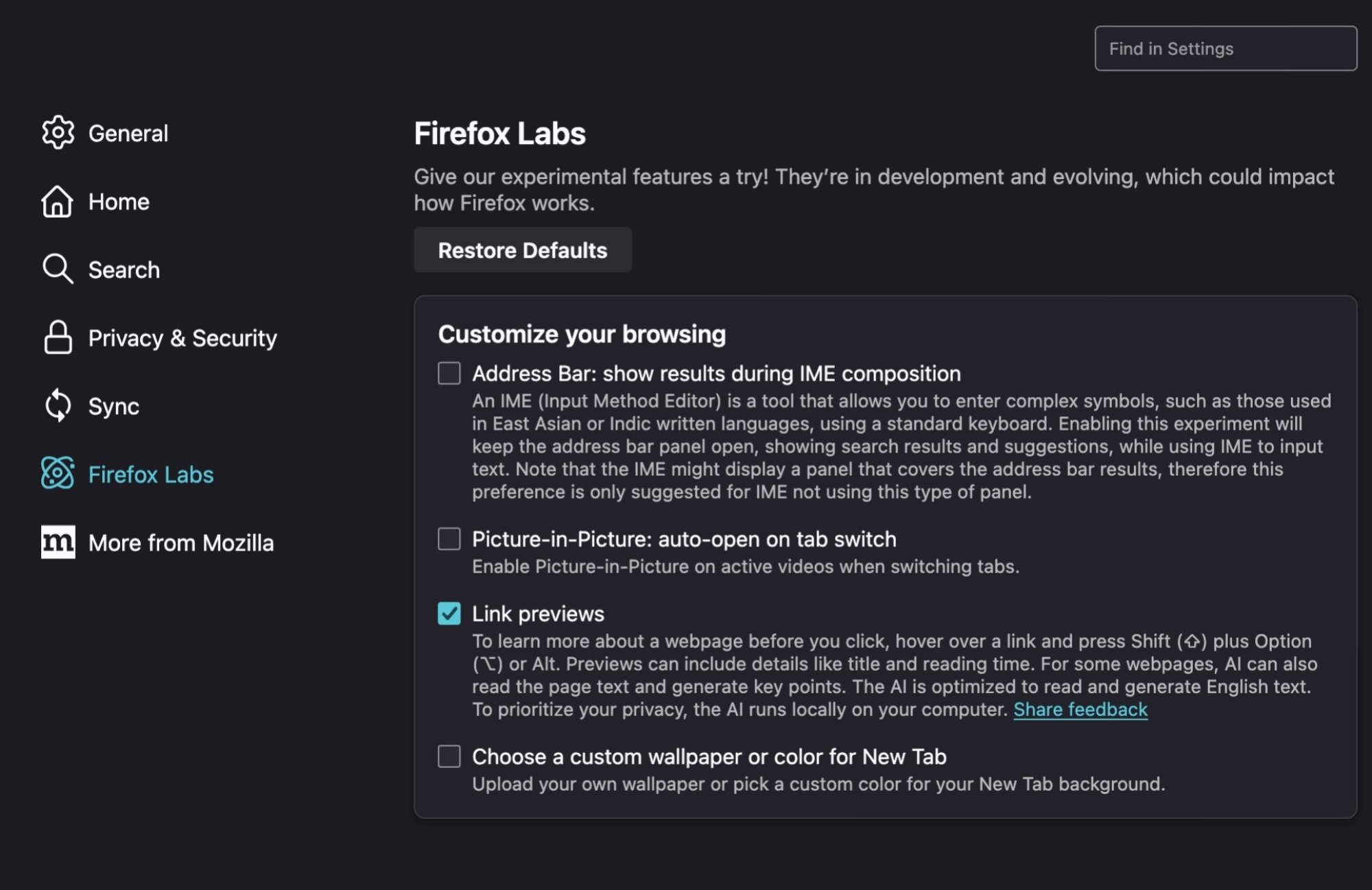Click the Privacy & Security lock icon
The image size is (1372, 890).
tap(58, 337)
